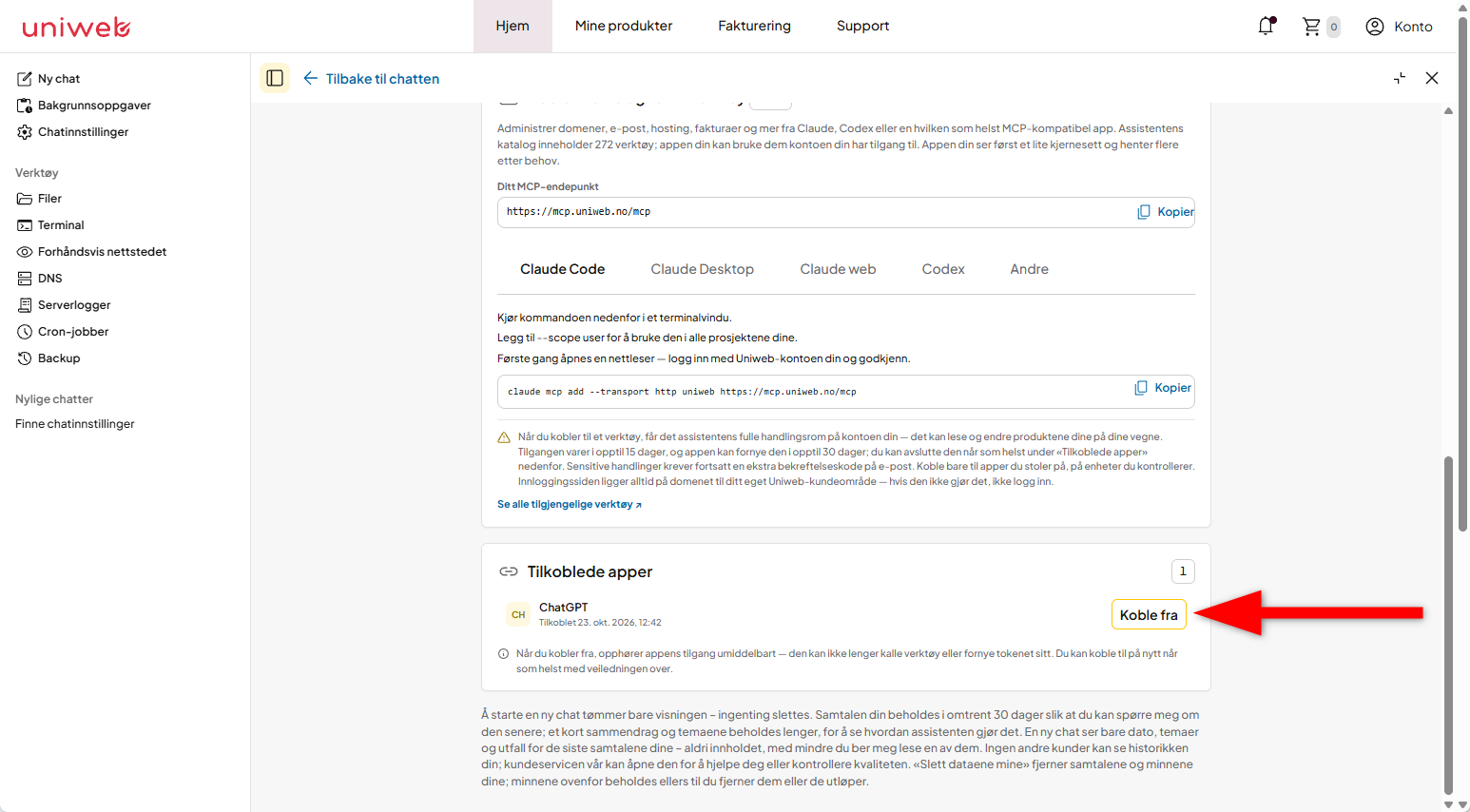Open recent chat Finne chatinnstillinger
Viewport: 1470px width, 812px height.
click(75, 424)
